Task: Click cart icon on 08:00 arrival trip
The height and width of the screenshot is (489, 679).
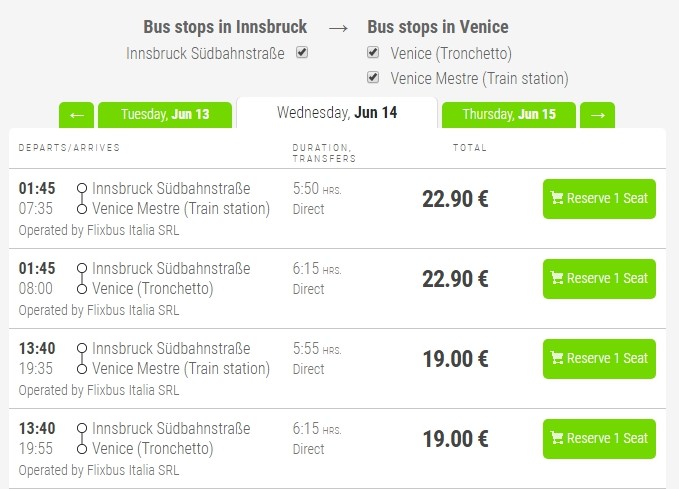Action: (x=558, y=278)
